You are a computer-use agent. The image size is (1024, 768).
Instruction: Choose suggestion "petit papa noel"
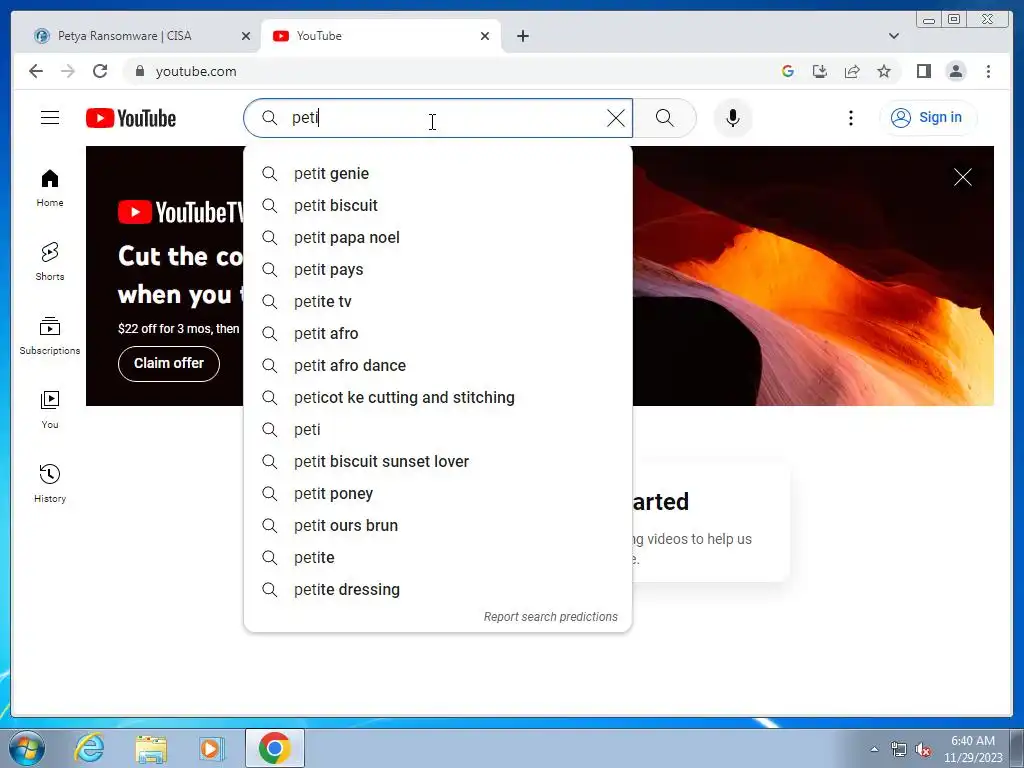[x=438, y=238]
